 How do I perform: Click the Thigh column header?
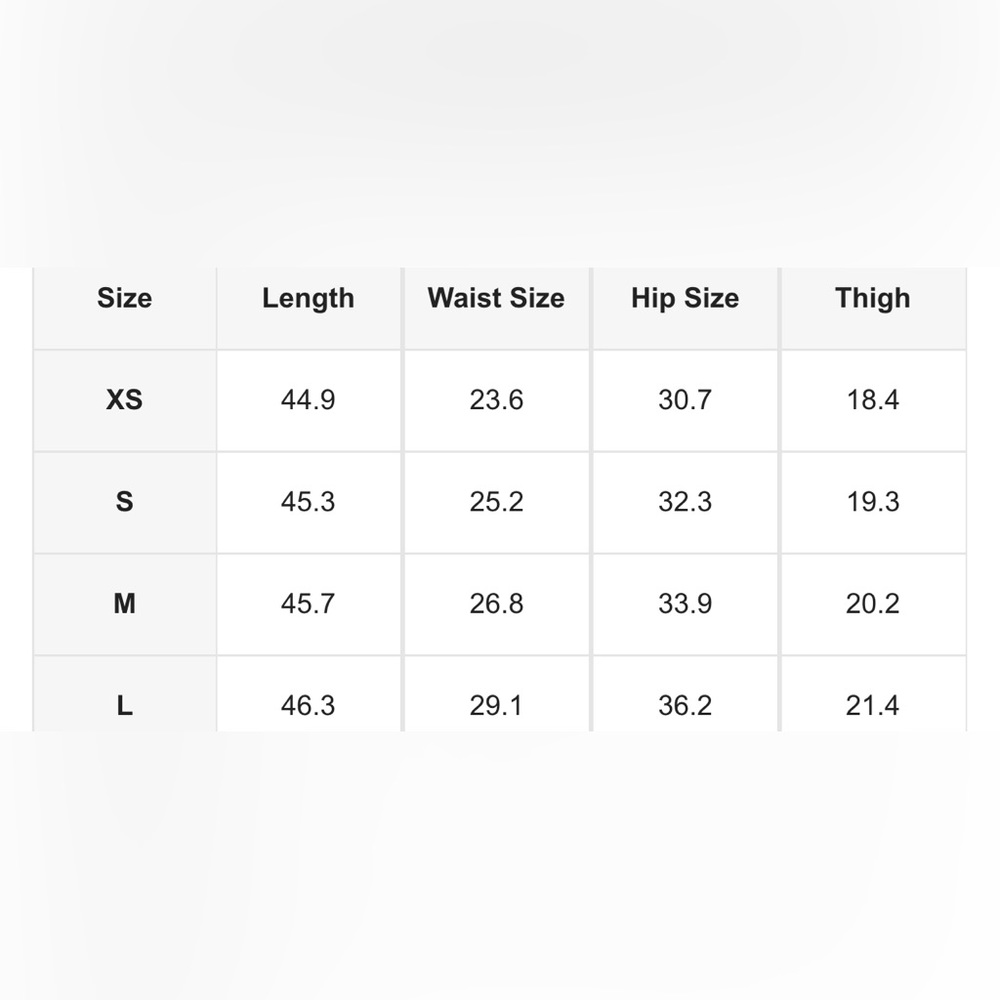(x=872, y=298)
